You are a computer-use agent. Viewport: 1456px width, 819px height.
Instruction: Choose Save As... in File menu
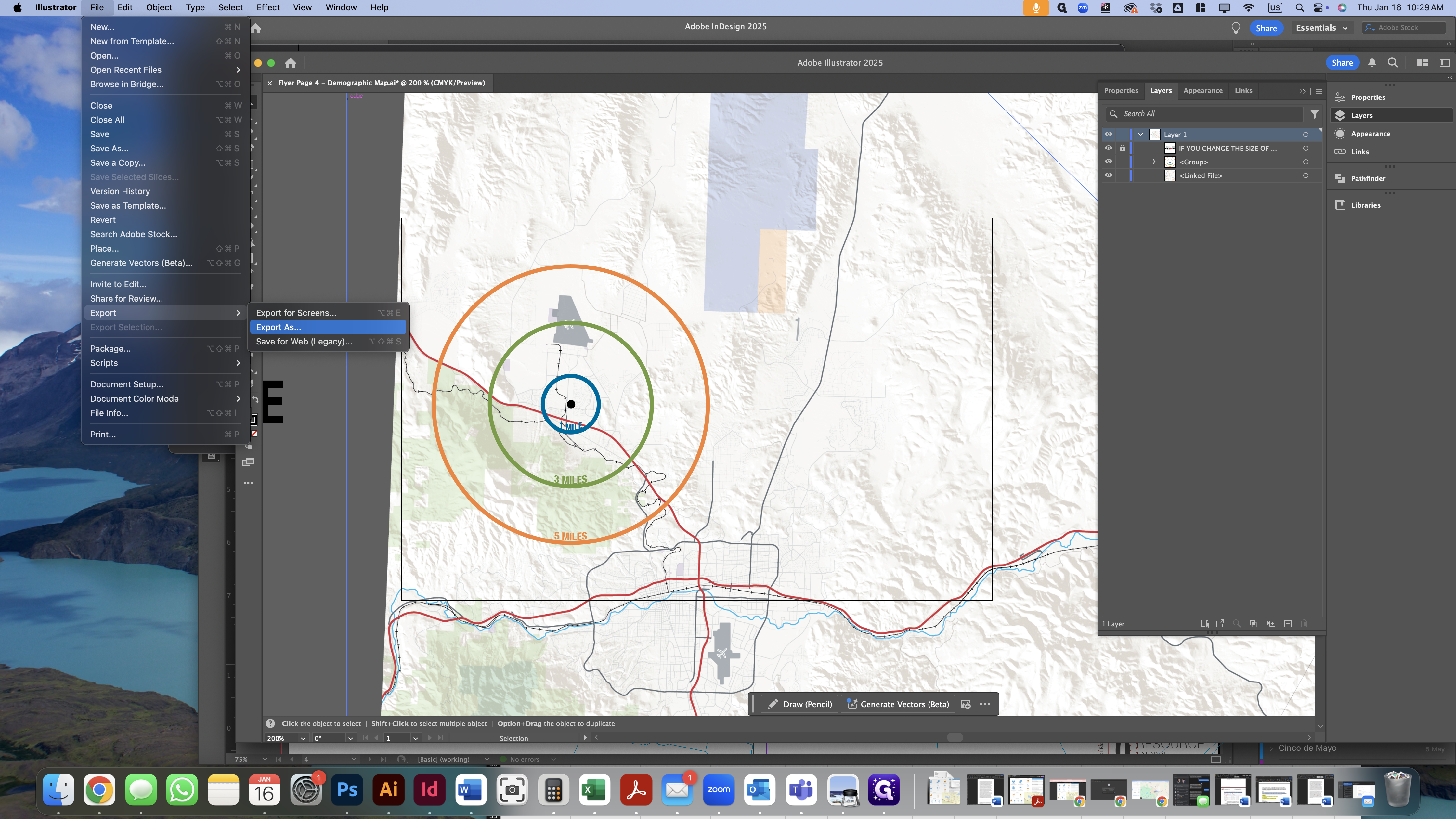click(x=166, y=148)
